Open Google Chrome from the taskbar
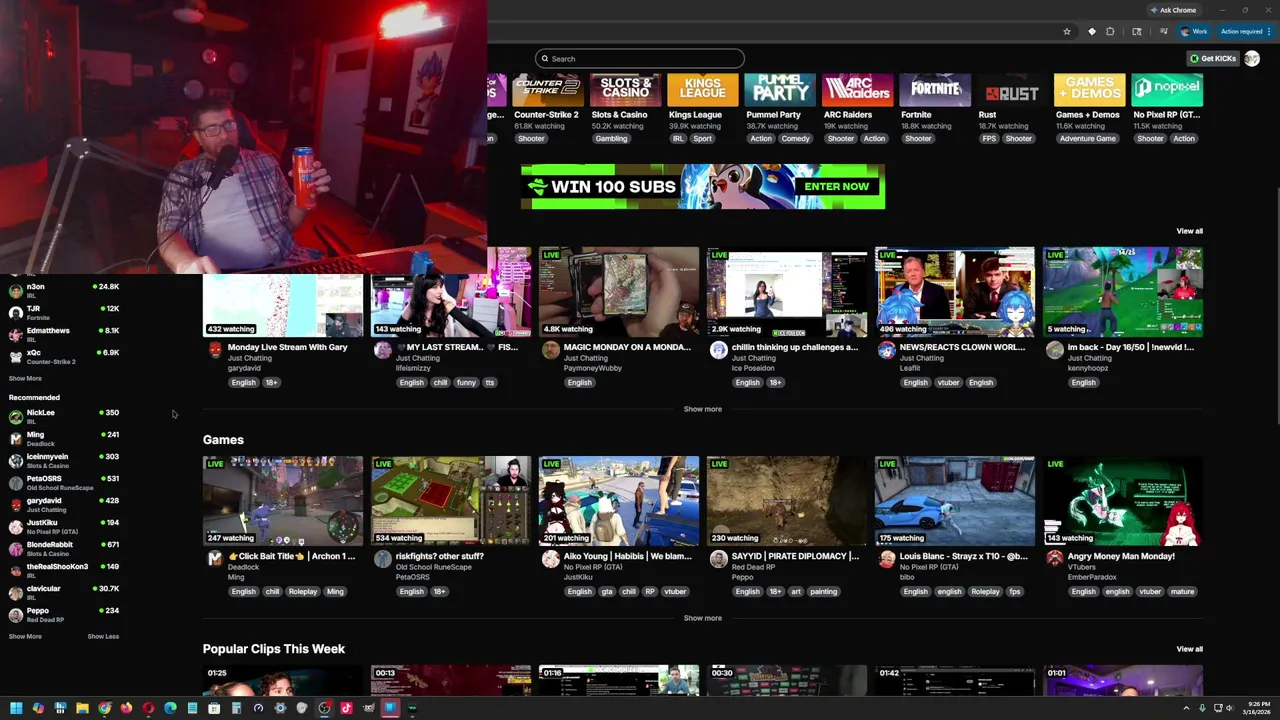 104,708
